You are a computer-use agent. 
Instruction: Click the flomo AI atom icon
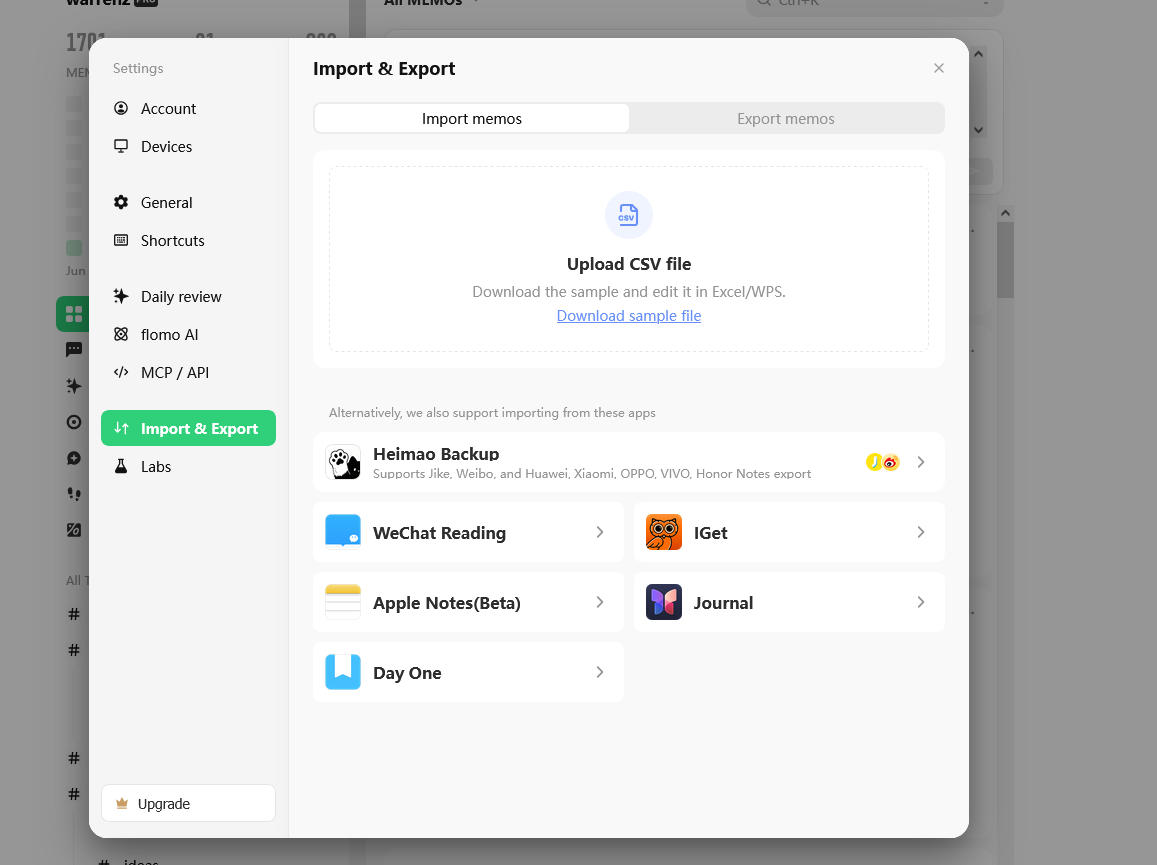click(x=121, y=334)
